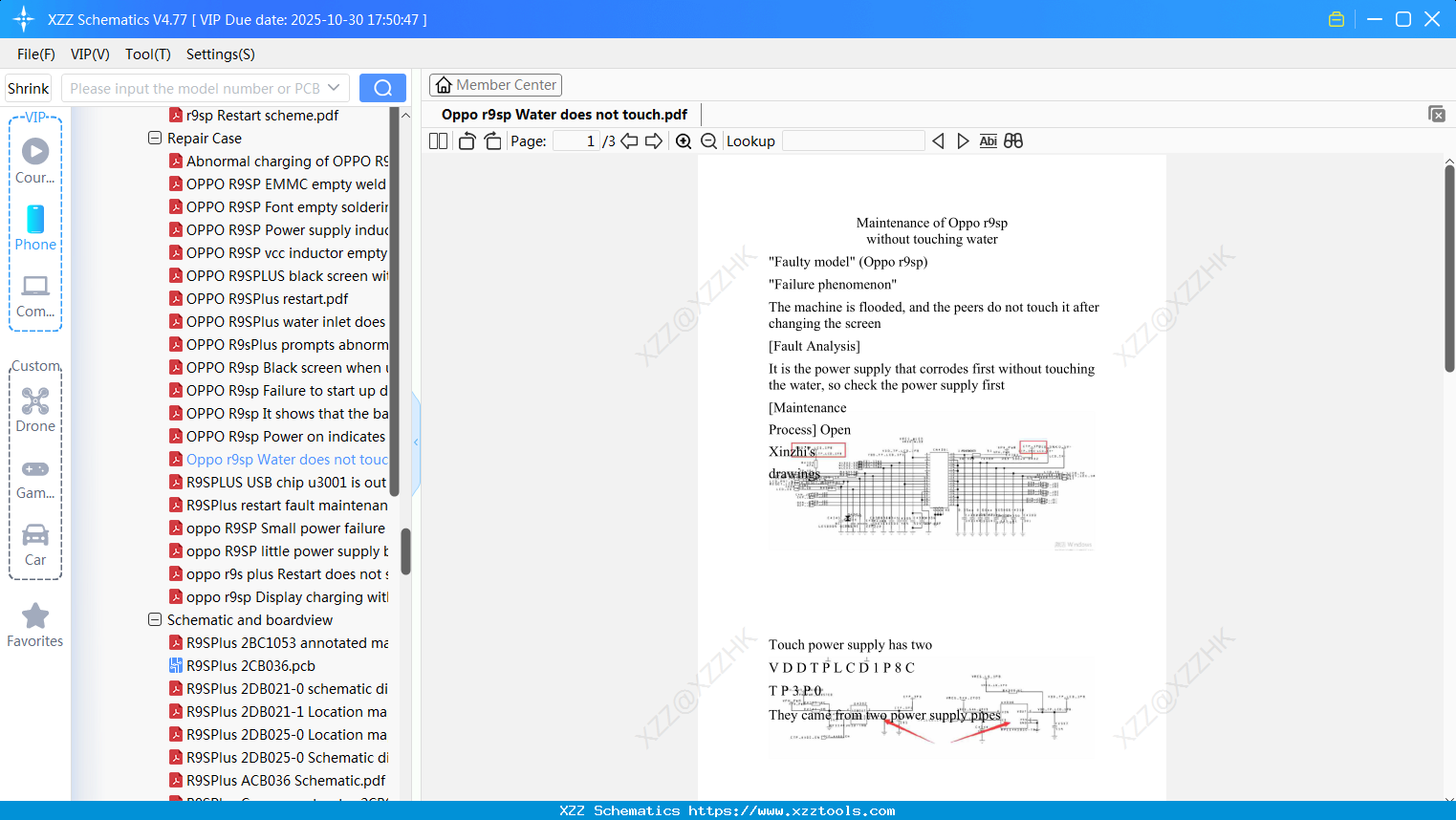This screenshot has width=1456, height=820.
Task: Click the Lookup search field
Action: [x=854, y=140]
